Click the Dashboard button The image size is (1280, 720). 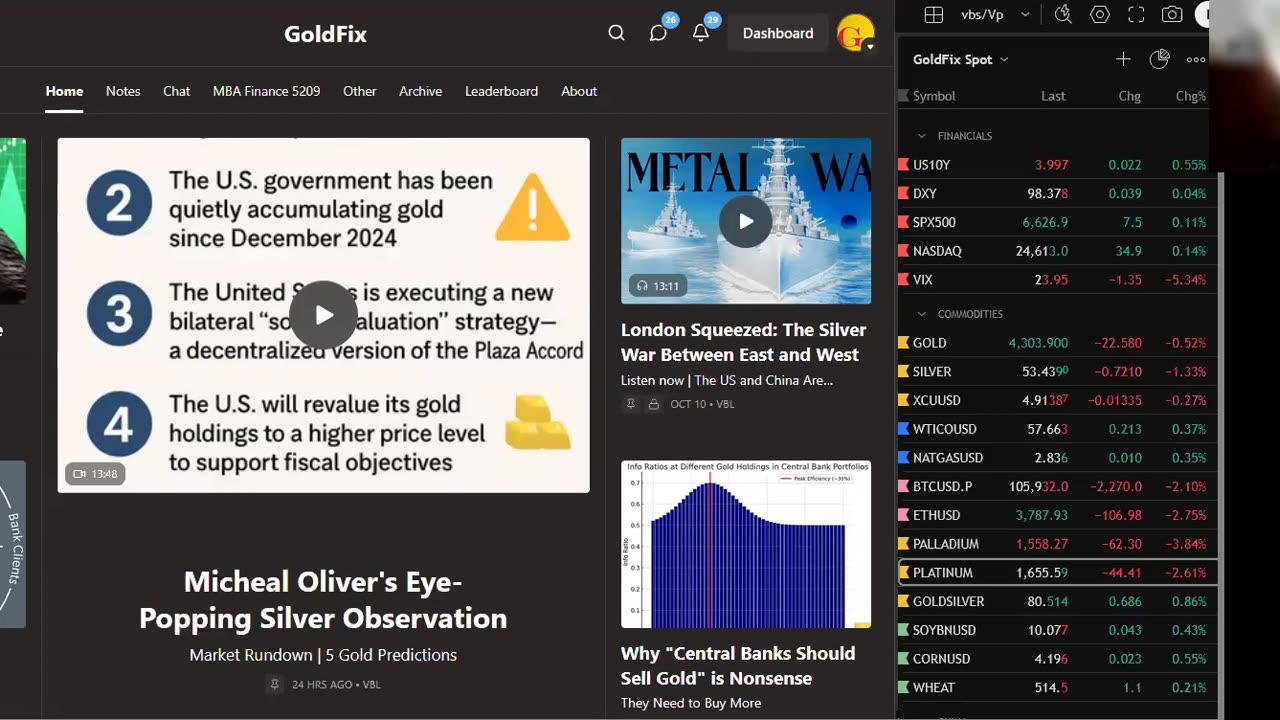coord(778,33)
